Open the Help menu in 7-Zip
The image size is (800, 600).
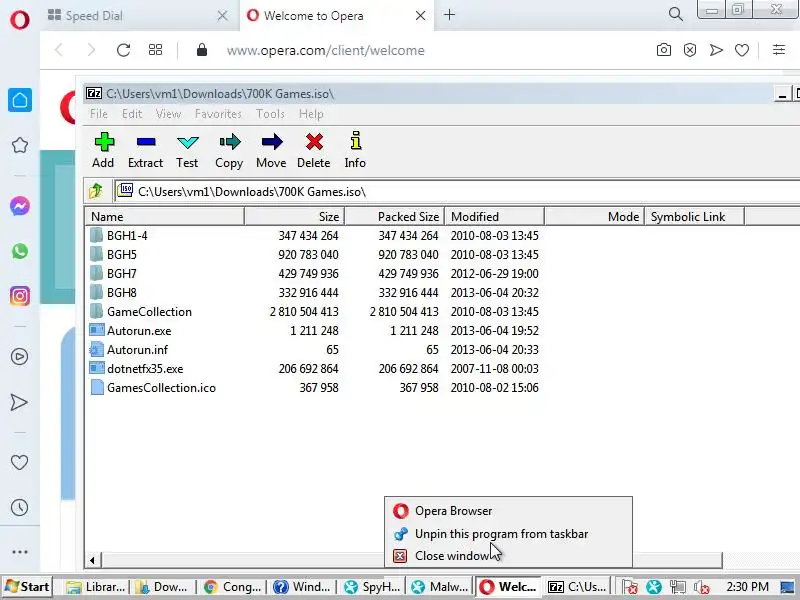point(311,114)
